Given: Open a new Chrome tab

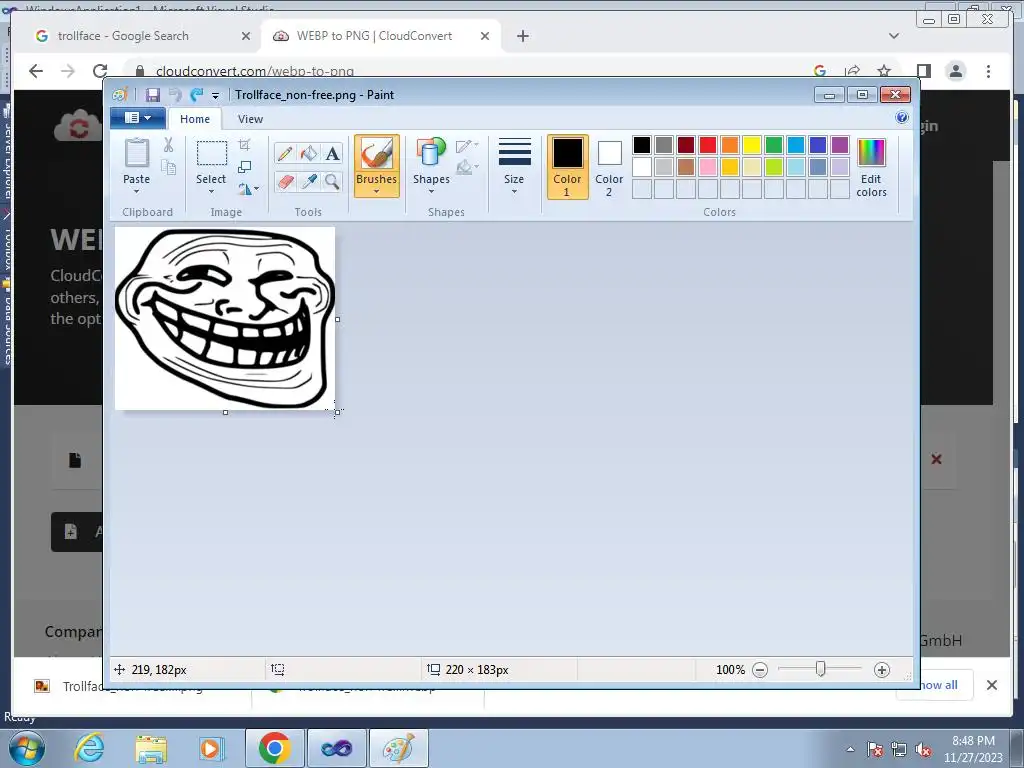Looking at the screenshot, I should tap(522, 36).
